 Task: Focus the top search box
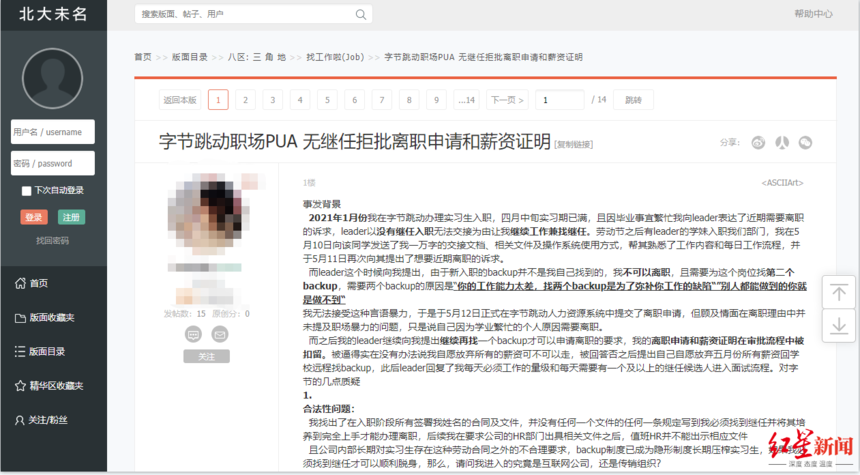(x=253, y=14)
